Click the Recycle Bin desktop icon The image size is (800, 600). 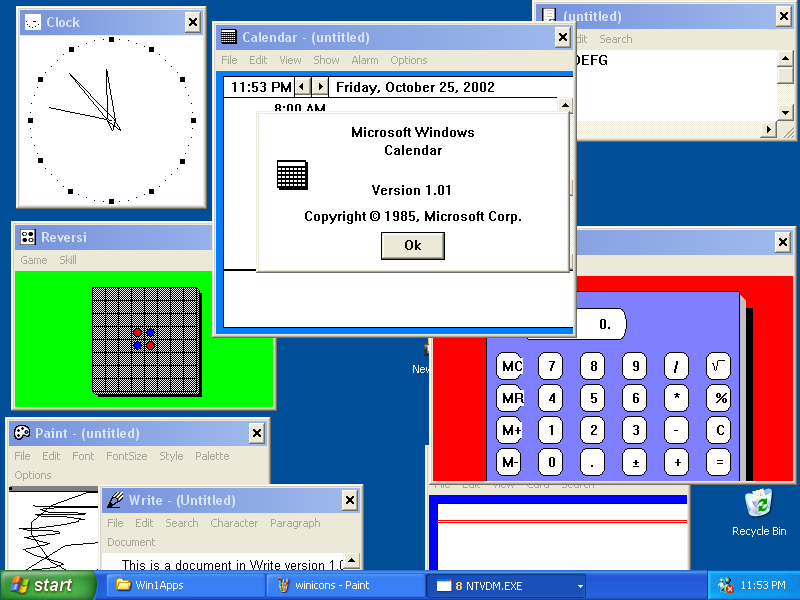tap(759, 503)
